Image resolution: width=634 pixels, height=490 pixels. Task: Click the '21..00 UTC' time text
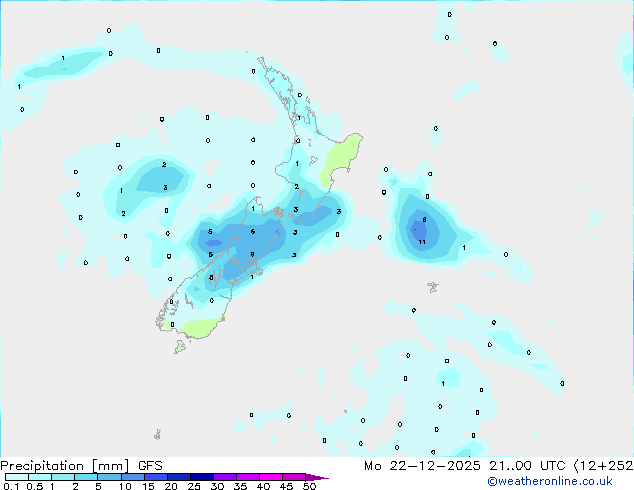tap(527, 466)
